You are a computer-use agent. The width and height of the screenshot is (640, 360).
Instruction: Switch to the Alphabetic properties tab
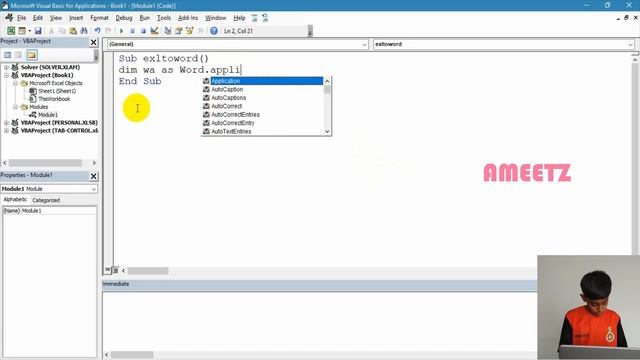click(15, 200)
